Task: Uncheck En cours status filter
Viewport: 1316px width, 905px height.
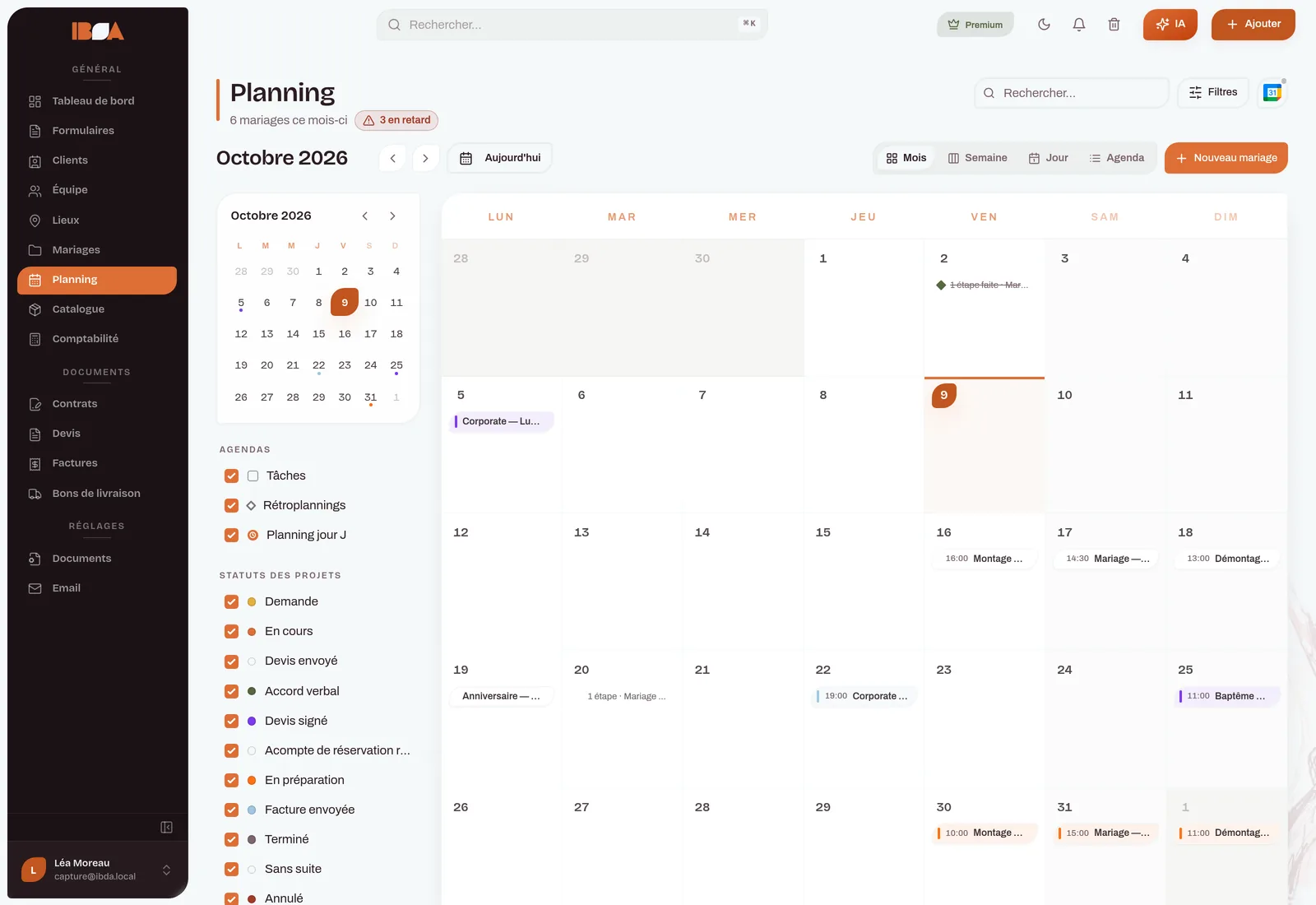Action: (x=231, y=632)
